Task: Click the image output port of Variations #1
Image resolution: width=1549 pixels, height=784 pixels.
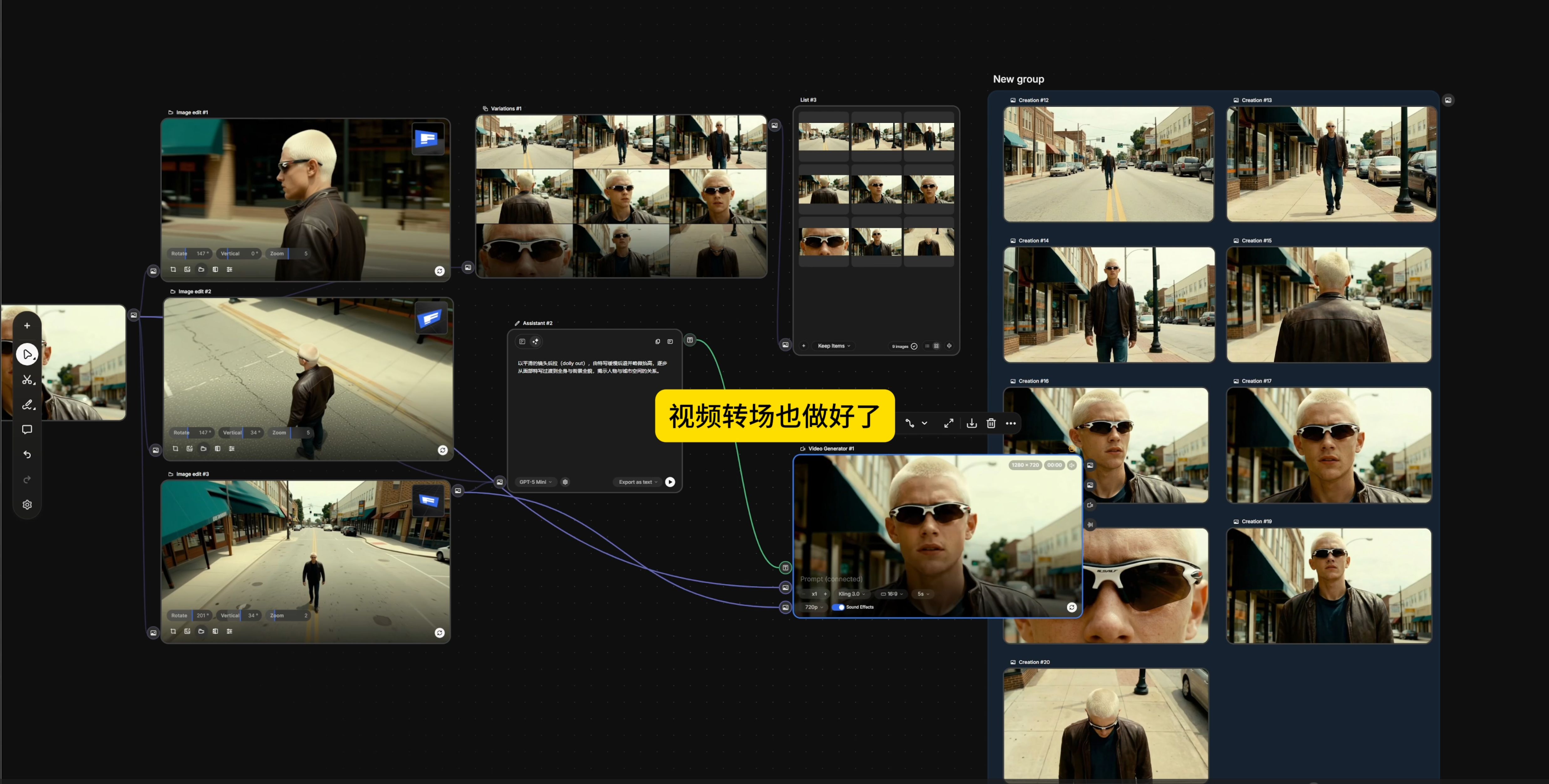Action: click(x=775, y=126)
